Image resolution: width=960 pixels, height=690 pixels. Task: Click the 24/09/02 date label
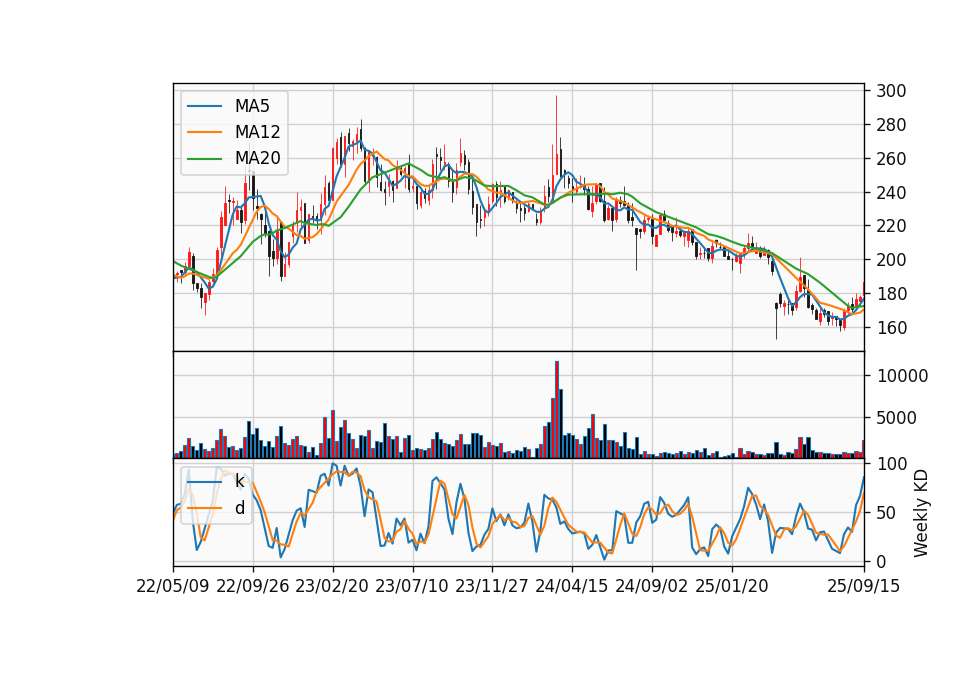point(651,586)
